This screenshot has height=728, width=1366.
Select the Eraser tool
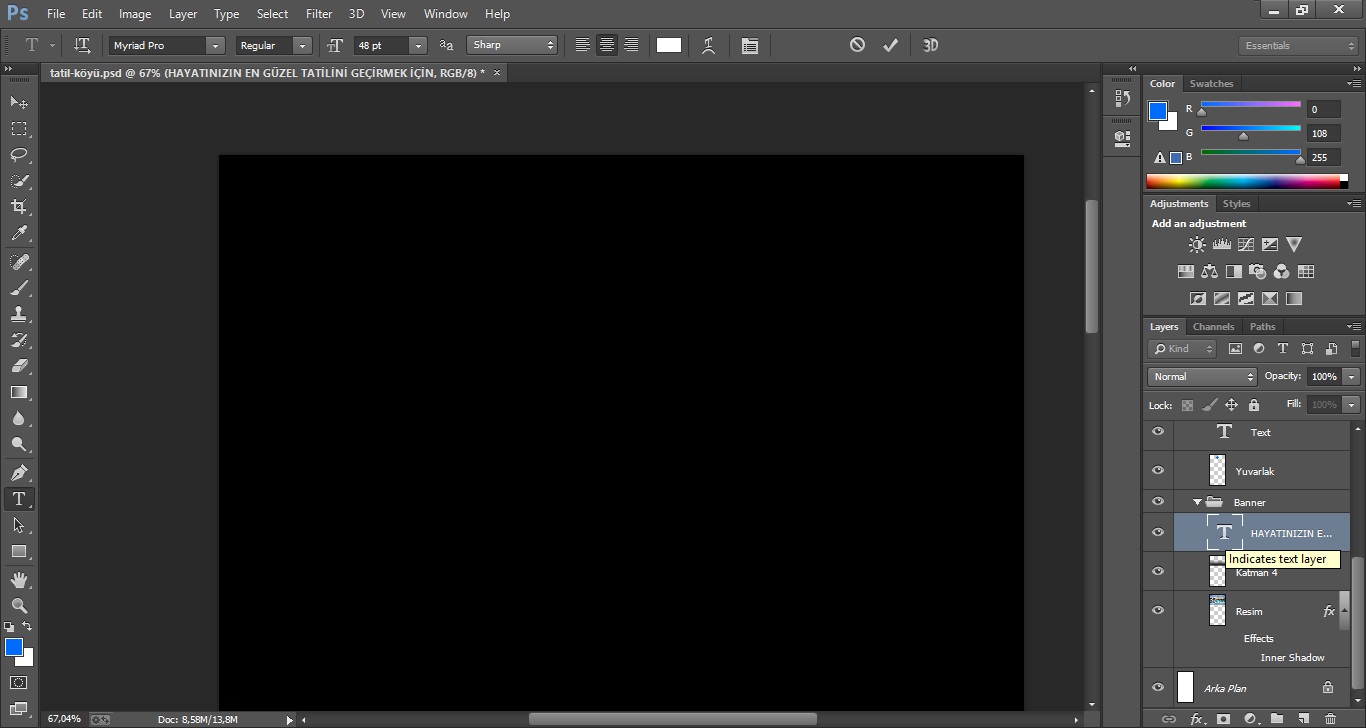coord(19,366)
